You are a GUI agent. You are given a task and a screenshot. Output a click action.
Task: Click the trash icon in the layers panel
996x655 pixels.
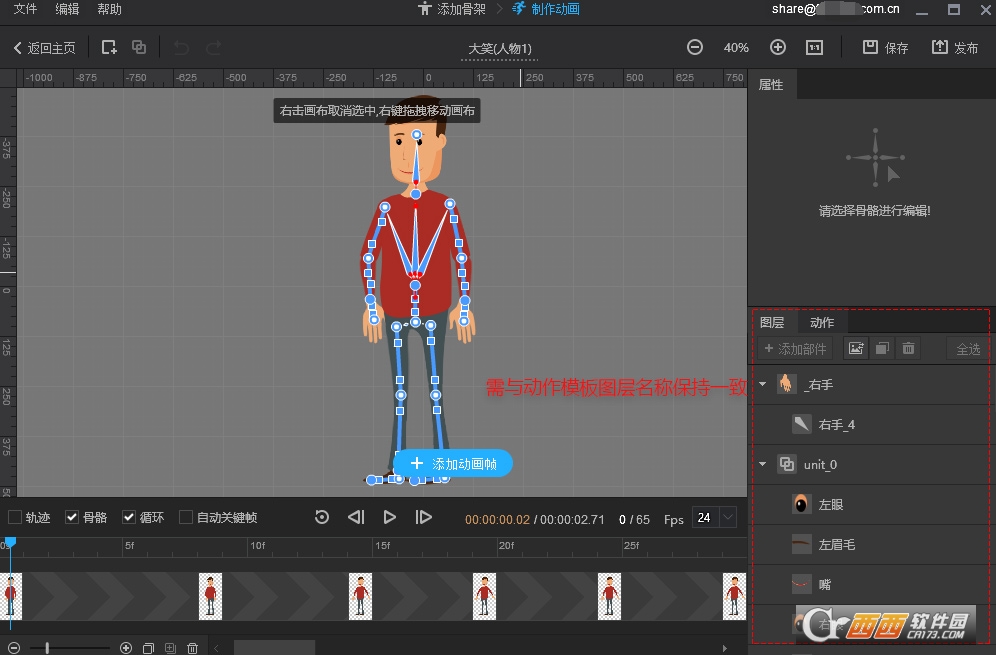pyautogui.click(x=908, y=348)
